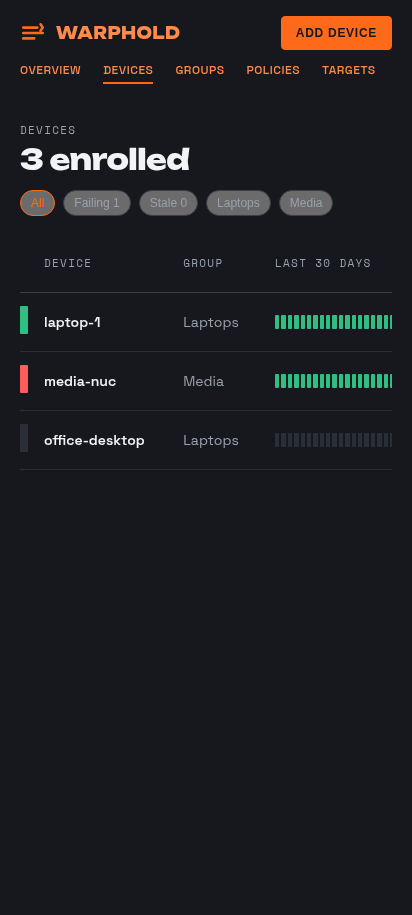The height and width of the screenshot is (915, 412).
Task: Select the All filter chip
Action: (x=37, y=203)
